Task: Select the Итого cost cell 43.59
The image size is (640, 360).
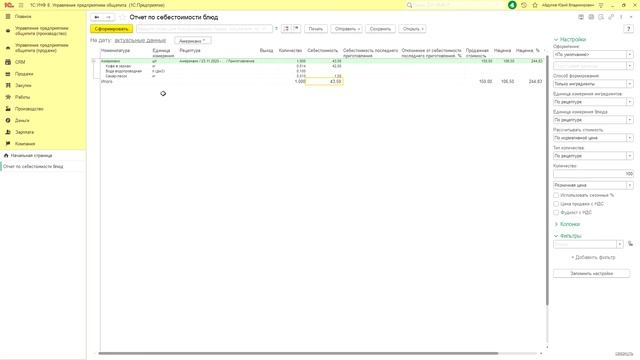Action: coord(324,82)
